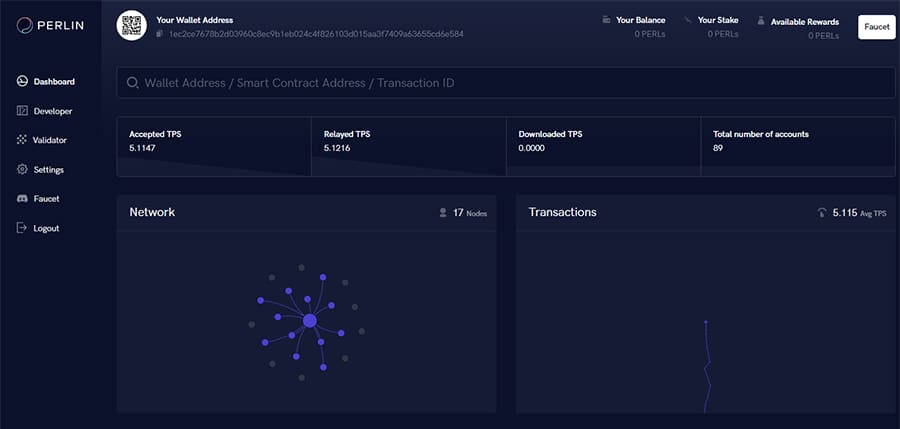Open Settings from the sidebar

click(x=48, y=170)
